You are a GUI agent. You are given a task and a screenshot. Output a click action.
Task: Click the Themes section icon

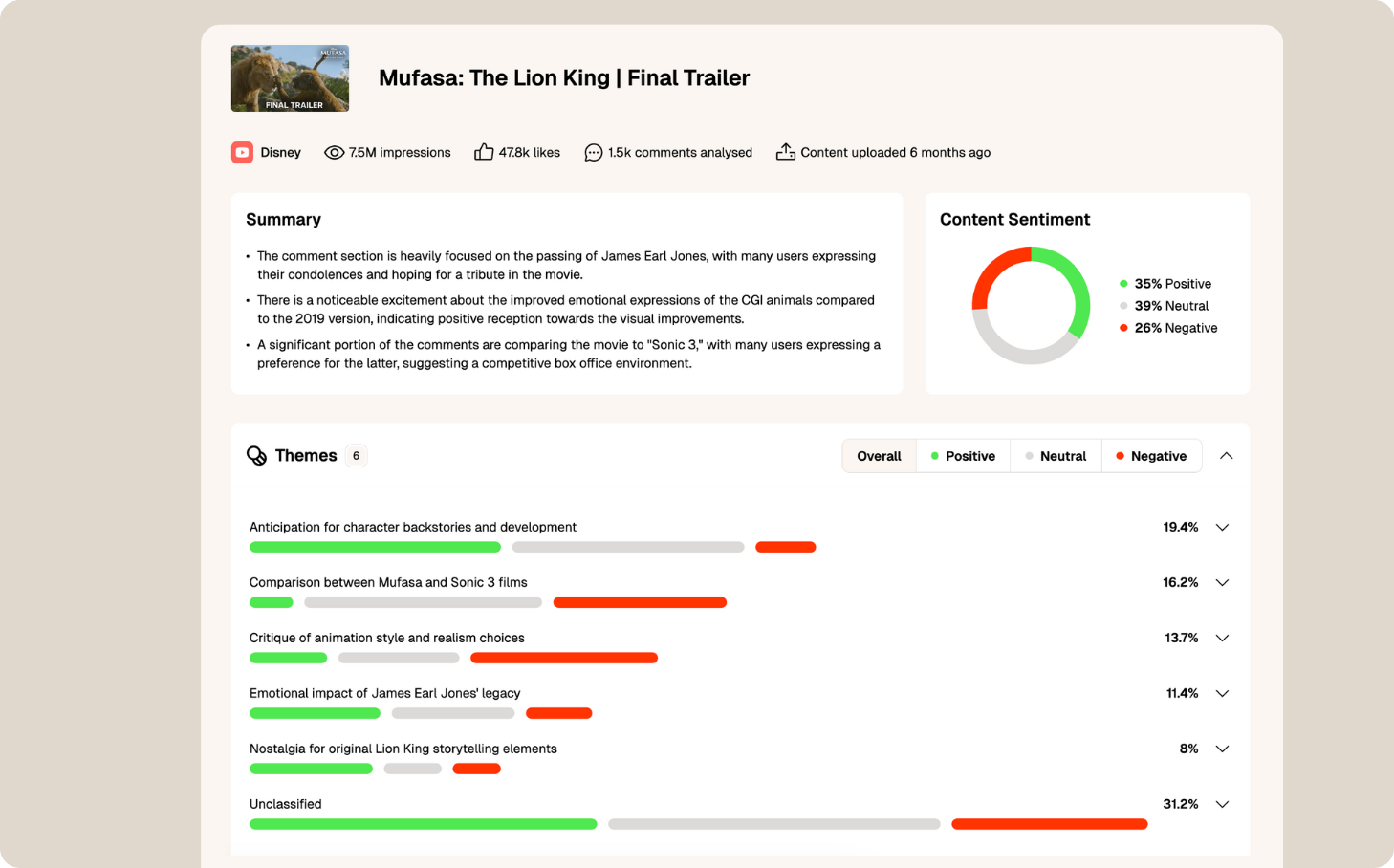tap(256, 456)
